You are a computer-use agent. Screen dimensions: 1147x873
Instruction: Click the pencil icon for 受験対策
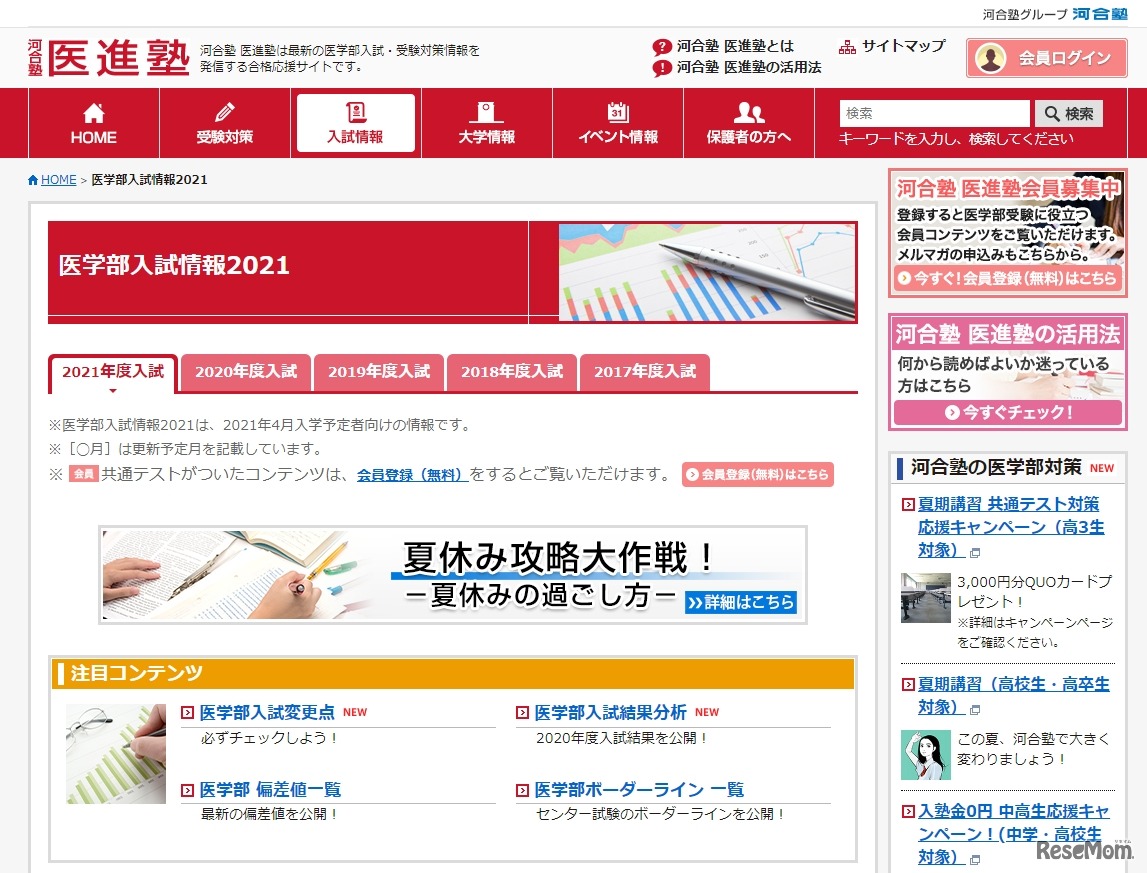click(x=224, y=112)
